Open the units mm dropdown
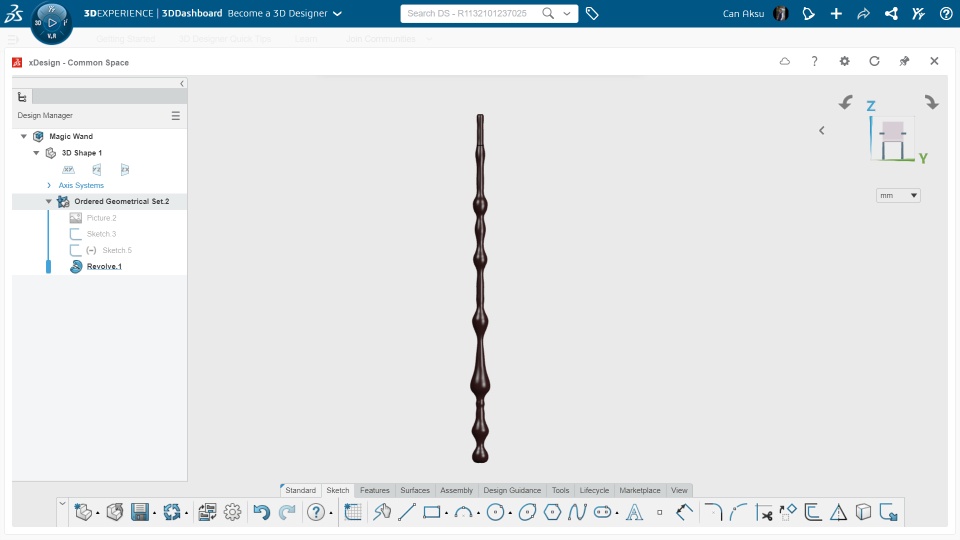 click(x=898, y=195)
